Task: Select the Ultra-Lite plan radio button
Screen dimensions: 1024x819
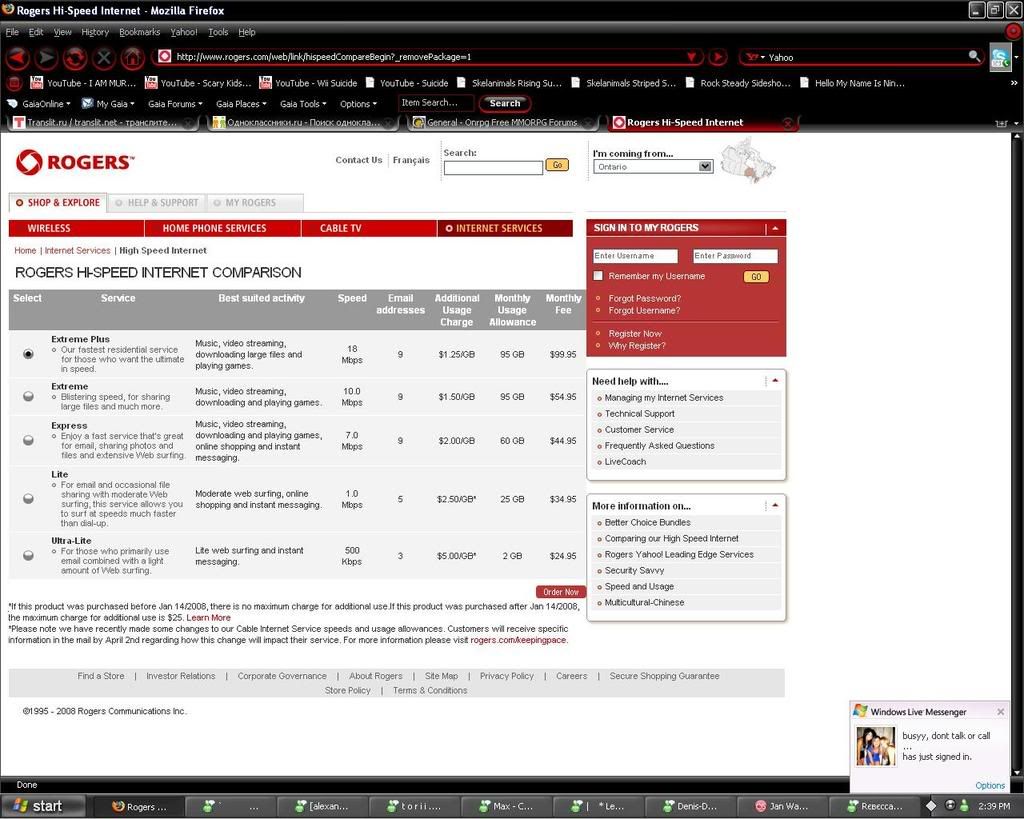Action: (x=28, y=555)
